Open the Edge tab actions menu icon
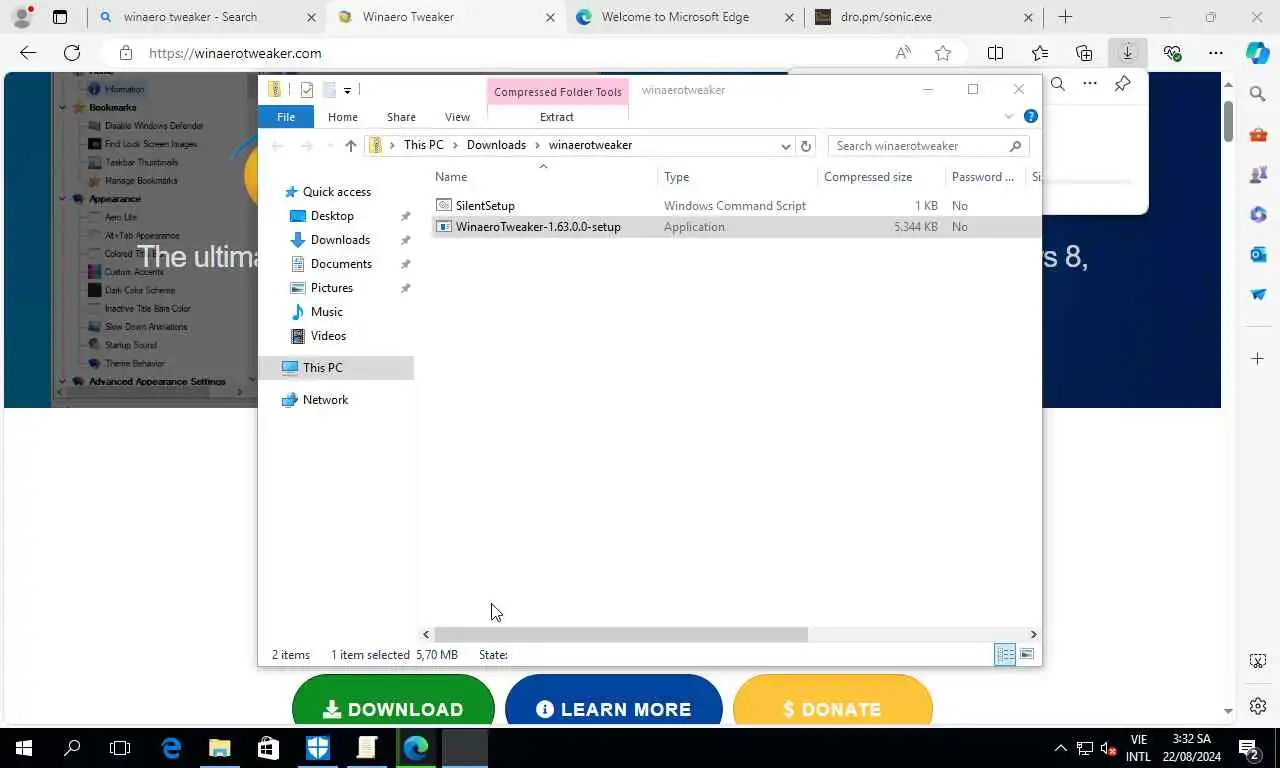Viewport: 1280px width, 768px height. (60, 17)
